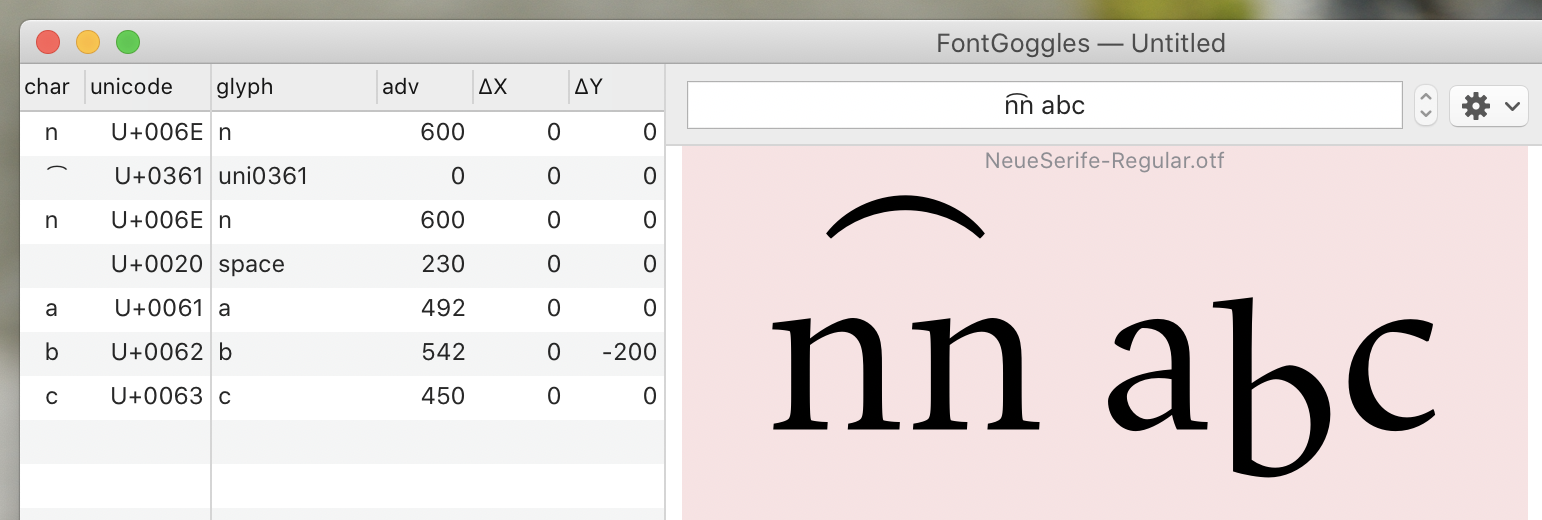
Task: Select the first n glyph row
Action: point(340,133)
